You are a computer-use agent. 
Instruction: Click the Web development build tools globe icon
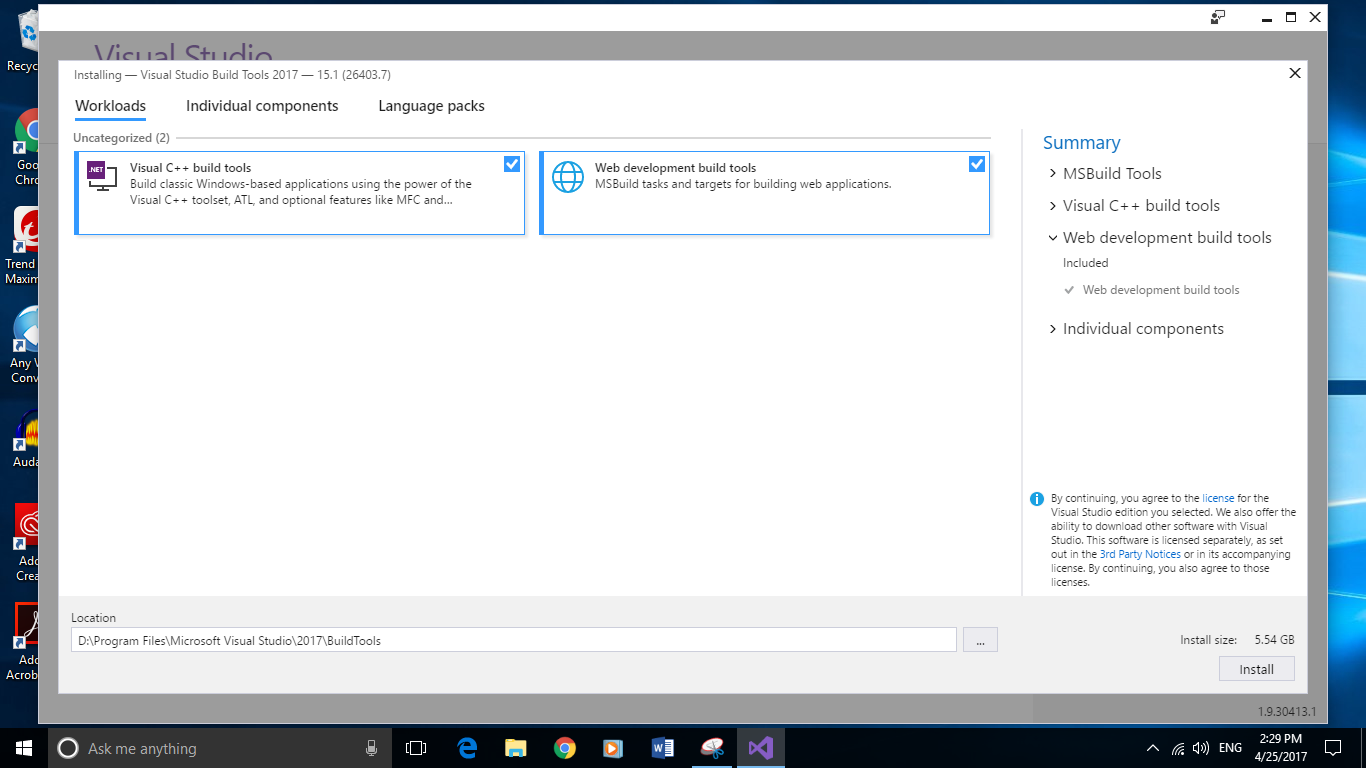coord(568,176)
